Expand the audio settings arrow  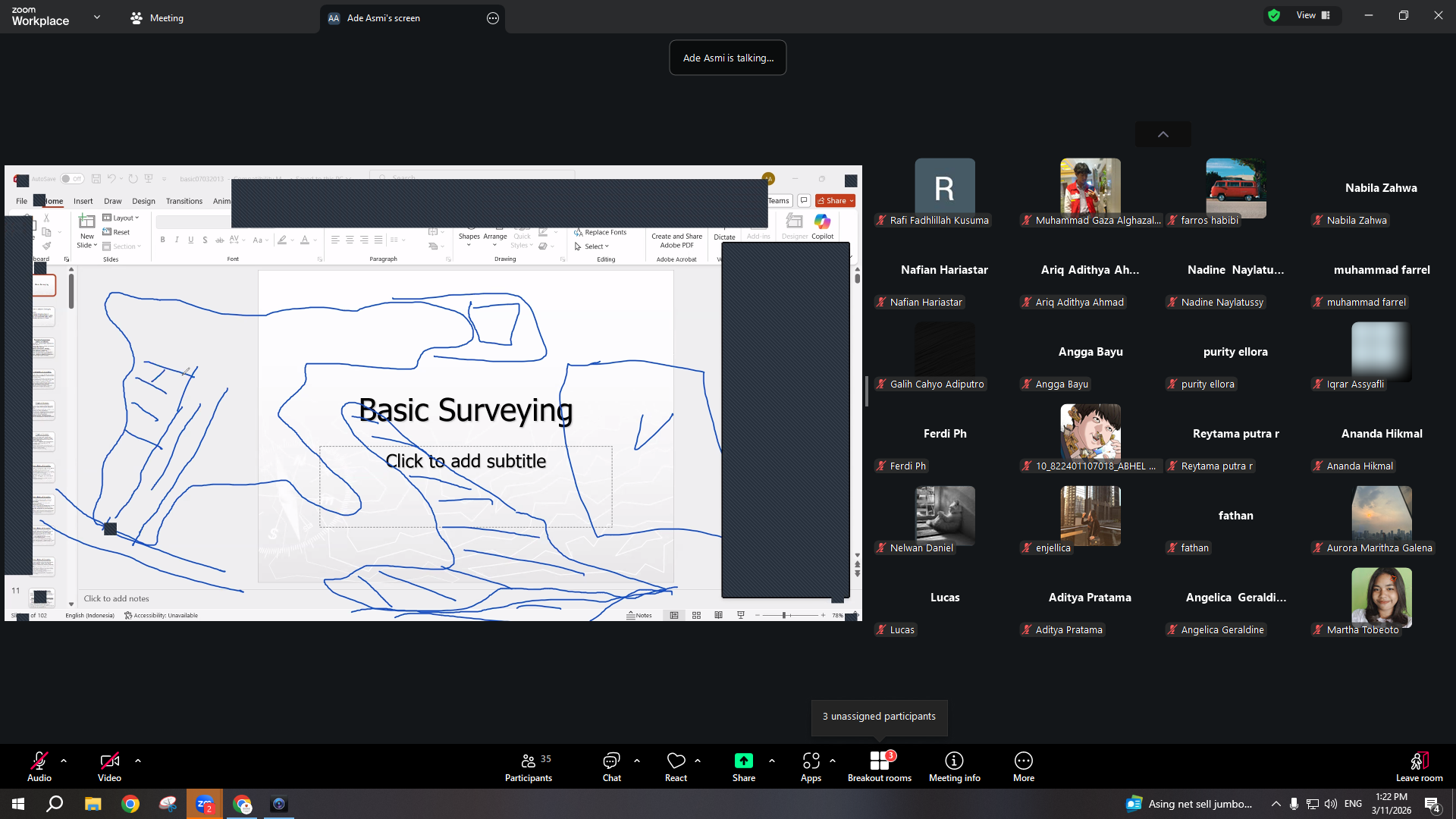(64, 760)
